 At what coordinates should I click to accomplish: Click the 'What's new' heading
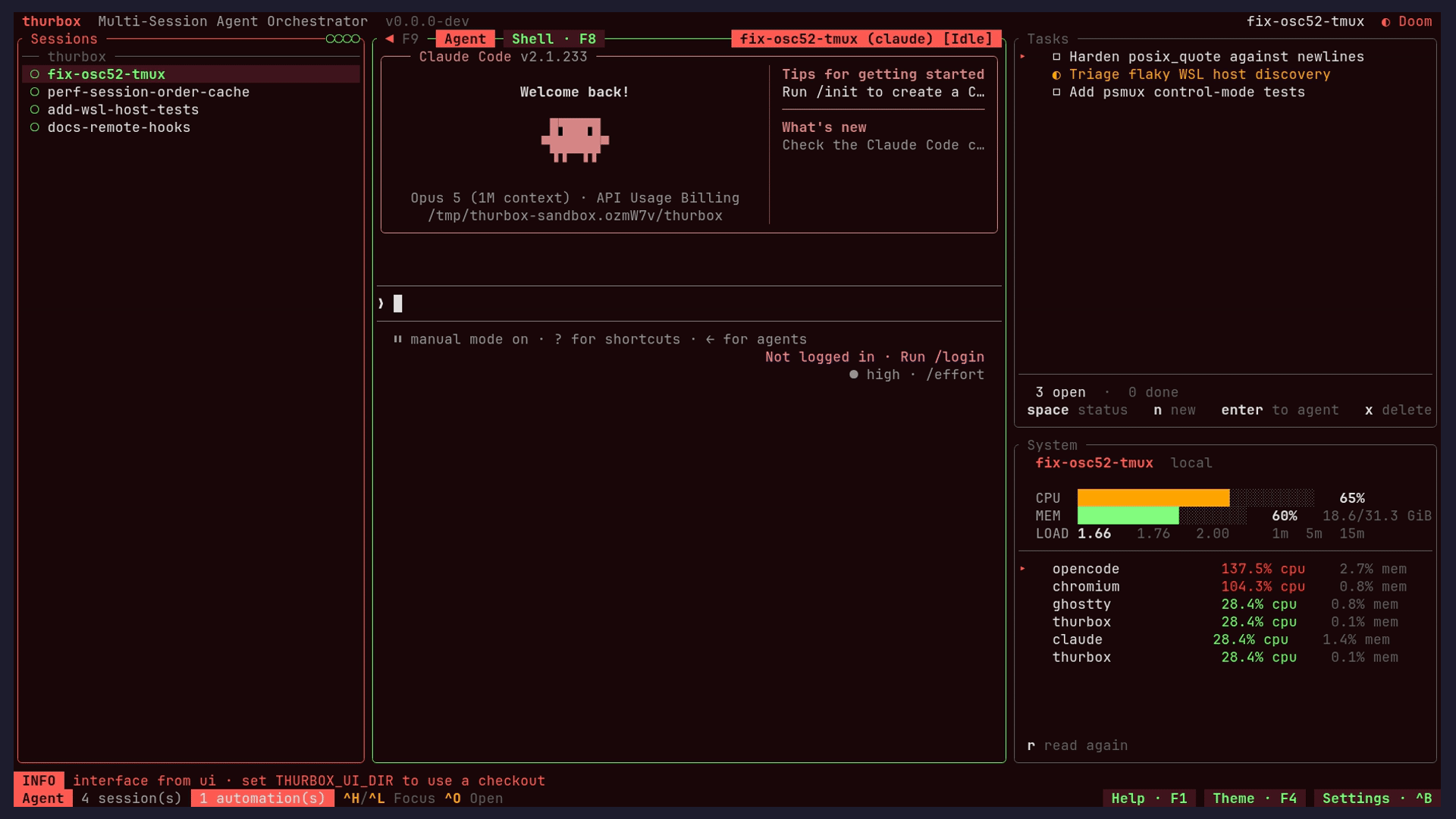pos(824,127)
